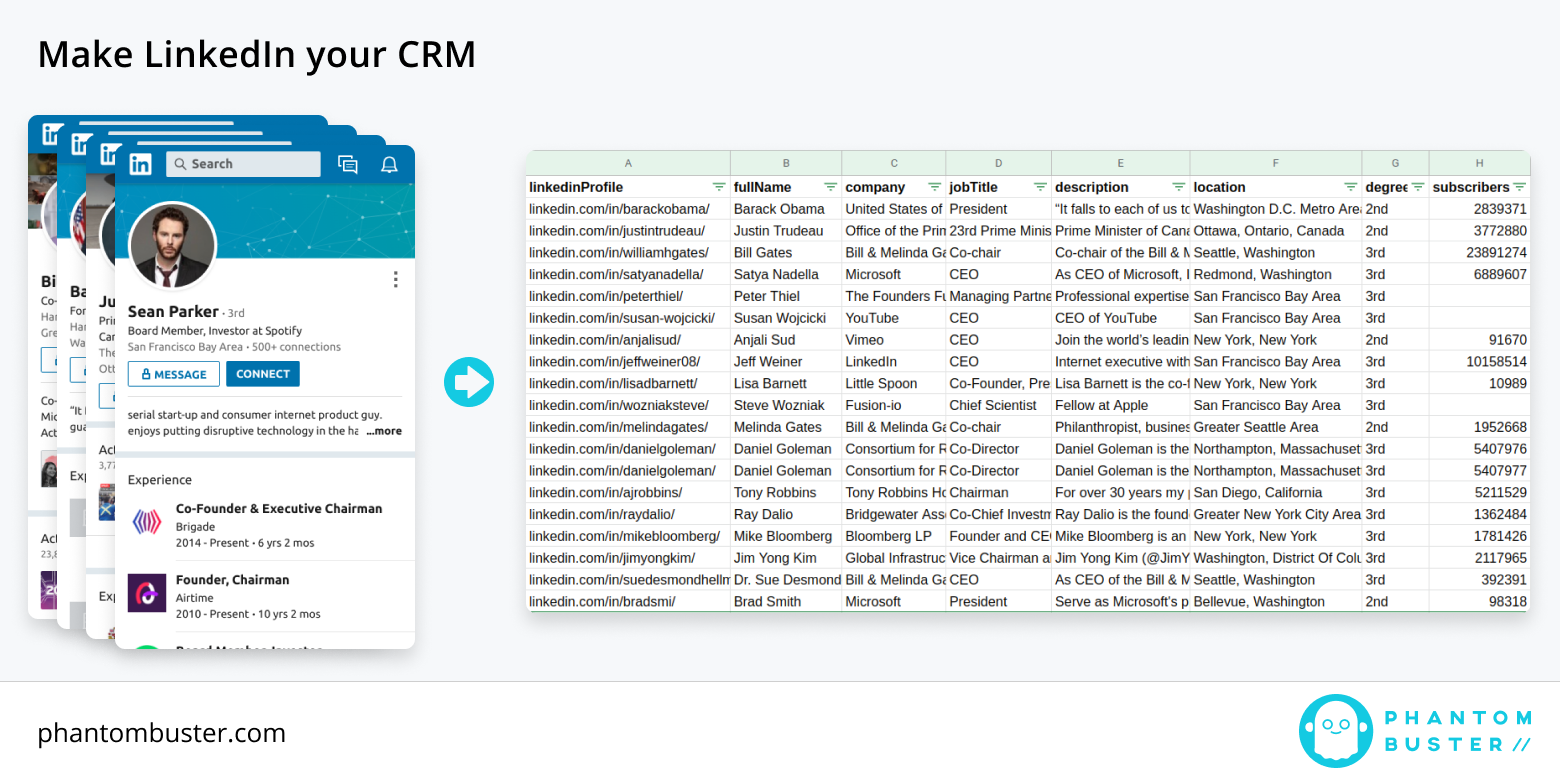1560x780 pixels.
Task: Click the Satya Nadella name cell
Action: pyautogui.click(x=786, y=274)
